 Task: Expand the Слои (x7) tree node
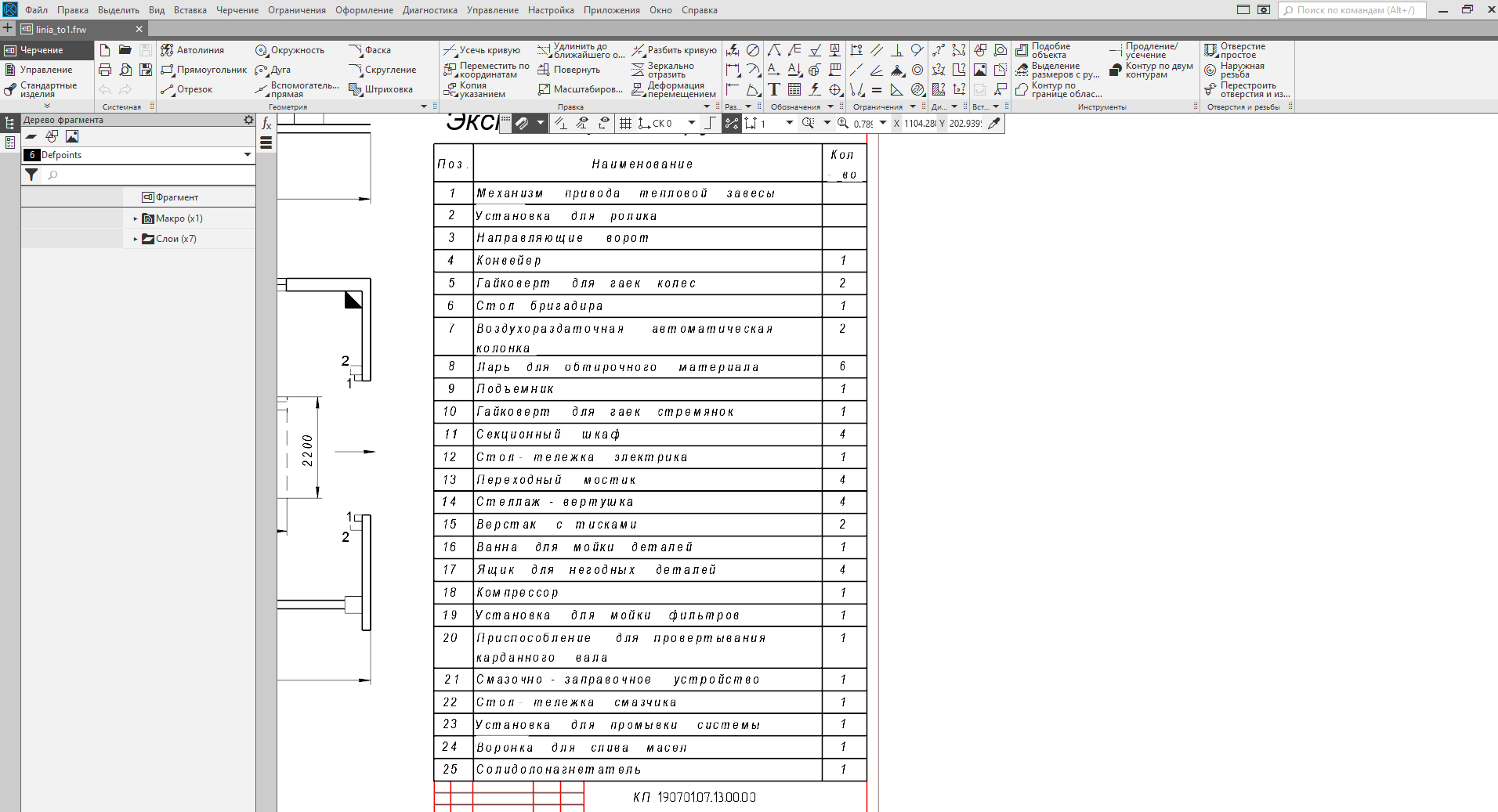pyautogui.click(x=136, y=239)
